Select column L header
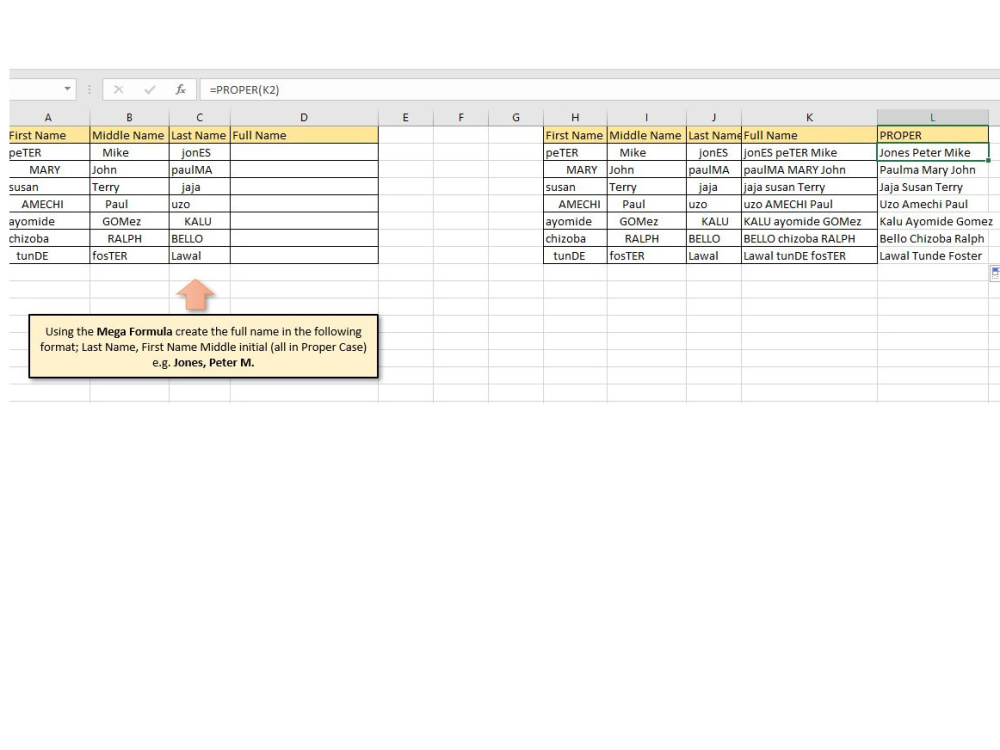This screenshot has width=1000, height=750. [x=932, y=117]
